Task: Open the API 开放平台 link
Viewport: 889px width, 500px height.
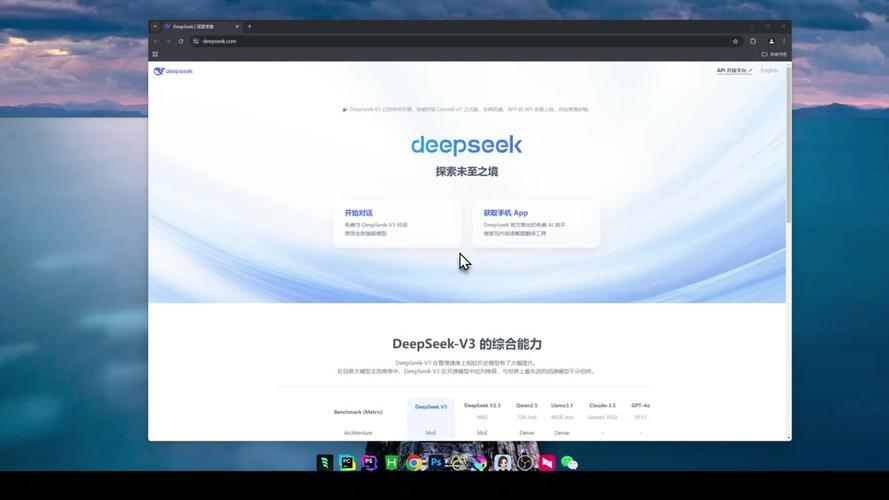Action: [734, 71]
